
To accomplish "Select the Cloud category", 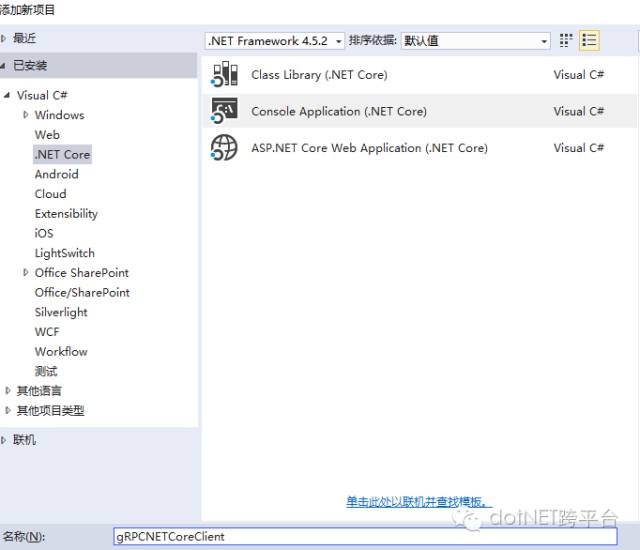I will 50,194.
